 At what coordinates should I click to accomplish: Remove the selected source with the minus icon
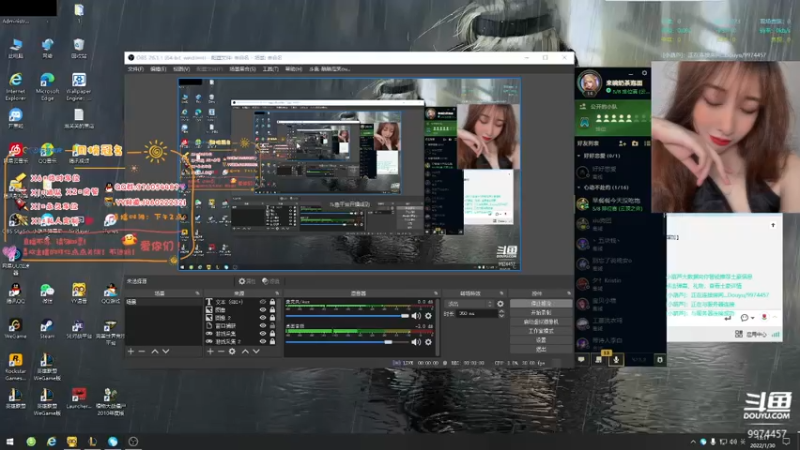[x=221, y=352]
